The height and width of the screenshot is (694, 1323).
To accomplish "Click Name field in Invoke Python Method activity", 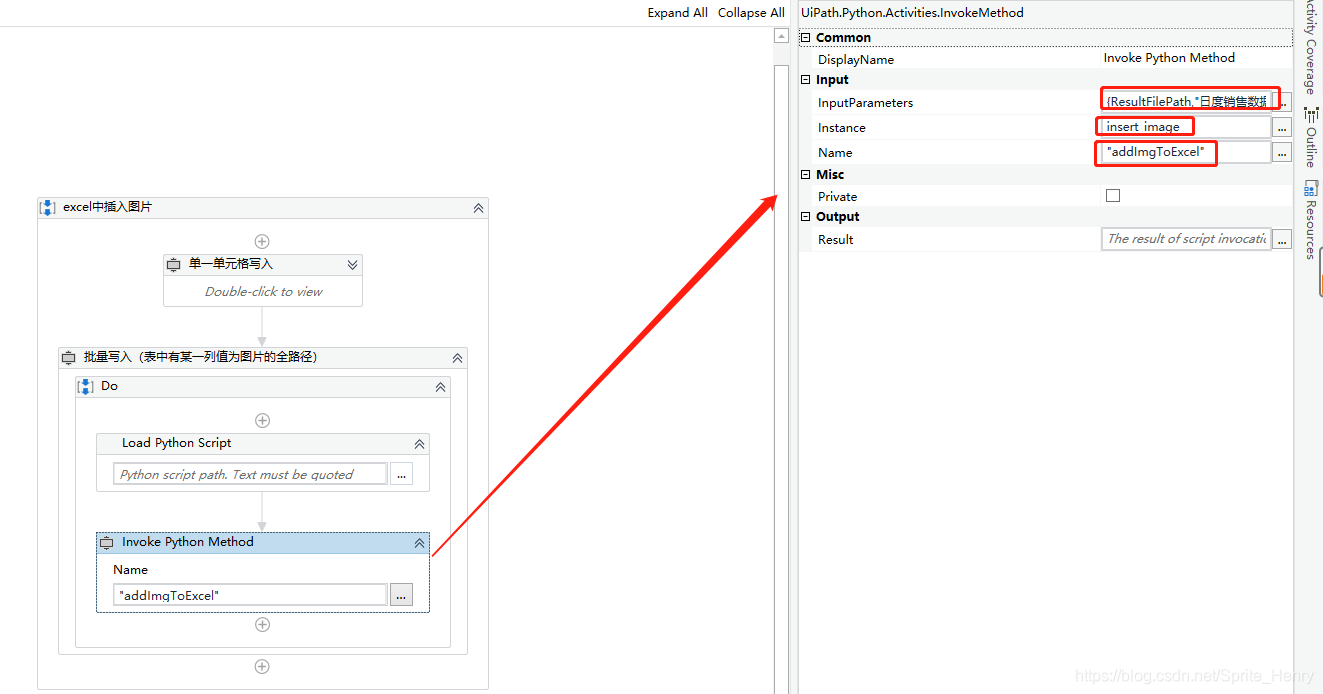I will pyautogui.click(x=250, y=595).
